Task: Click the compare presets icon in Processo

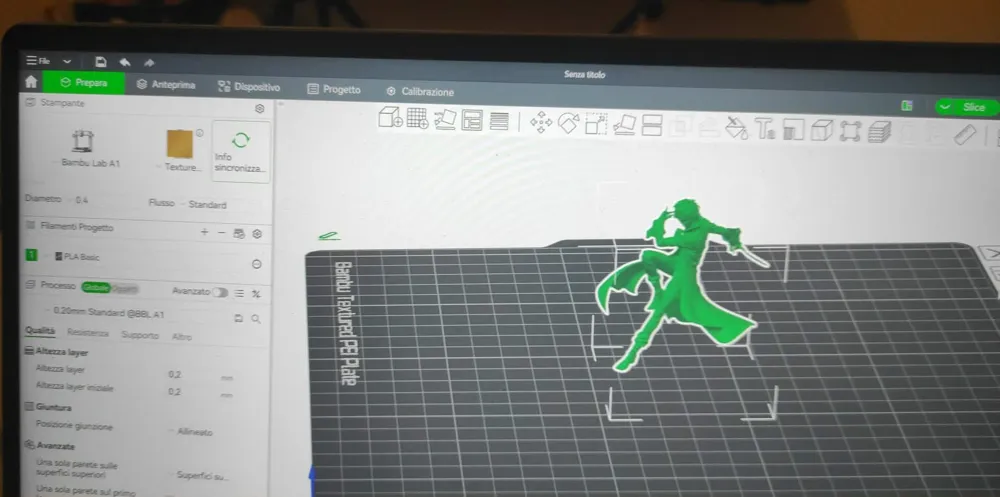Action: click(256, 294)
